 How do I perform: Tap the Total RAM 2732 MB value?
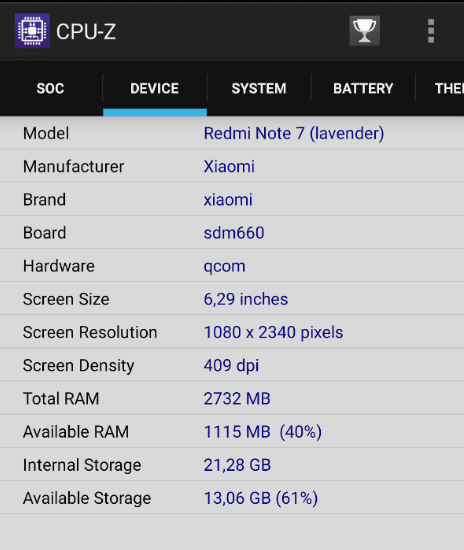(237, 398)
